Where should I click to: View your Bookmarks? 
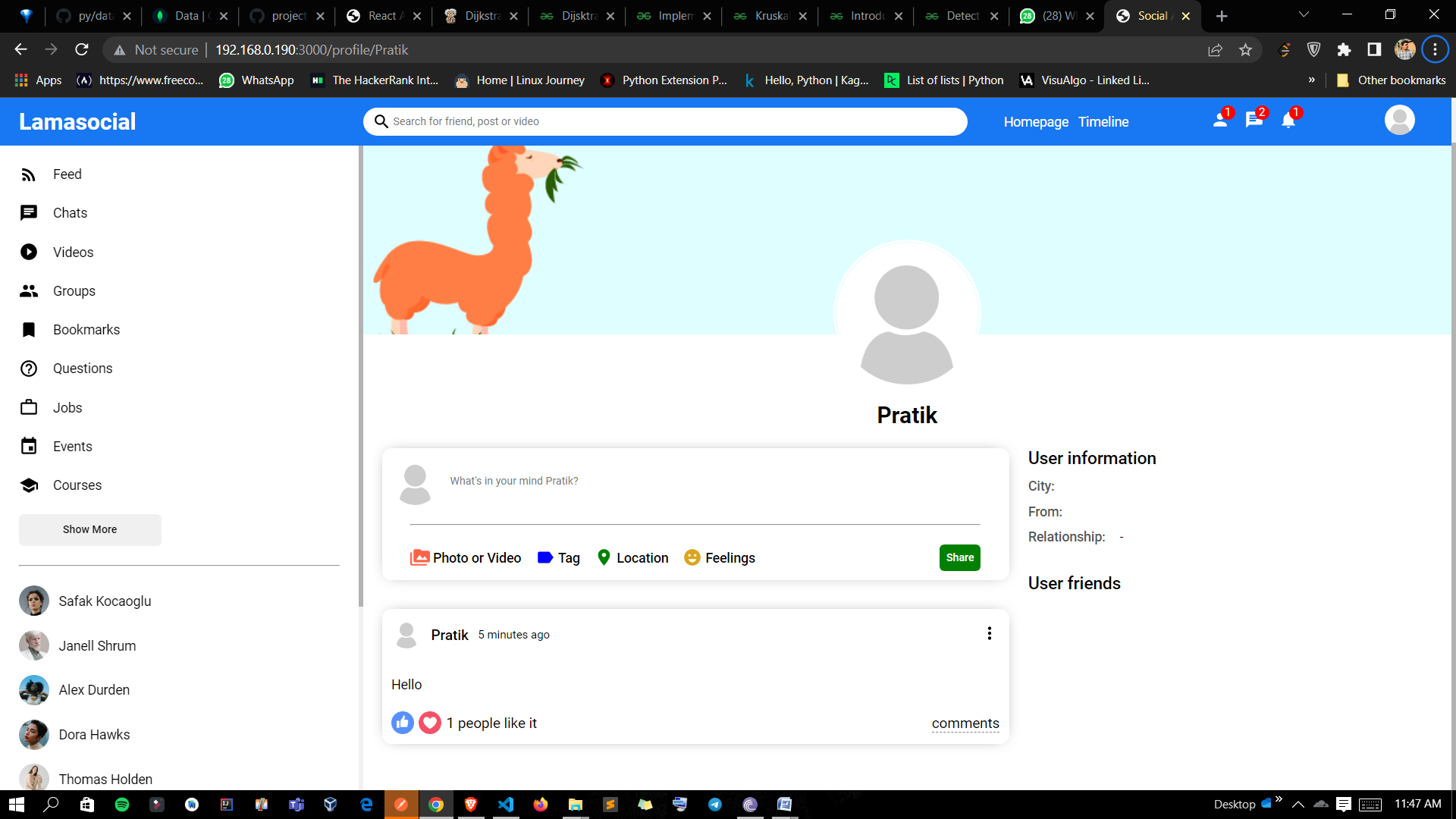[x=86, y=329]
